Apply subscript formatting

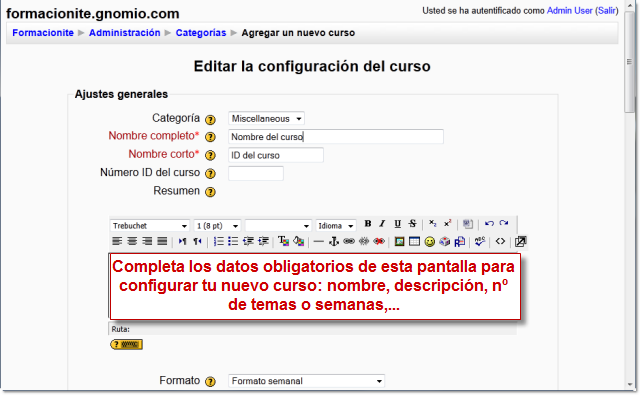pos(433,223)
